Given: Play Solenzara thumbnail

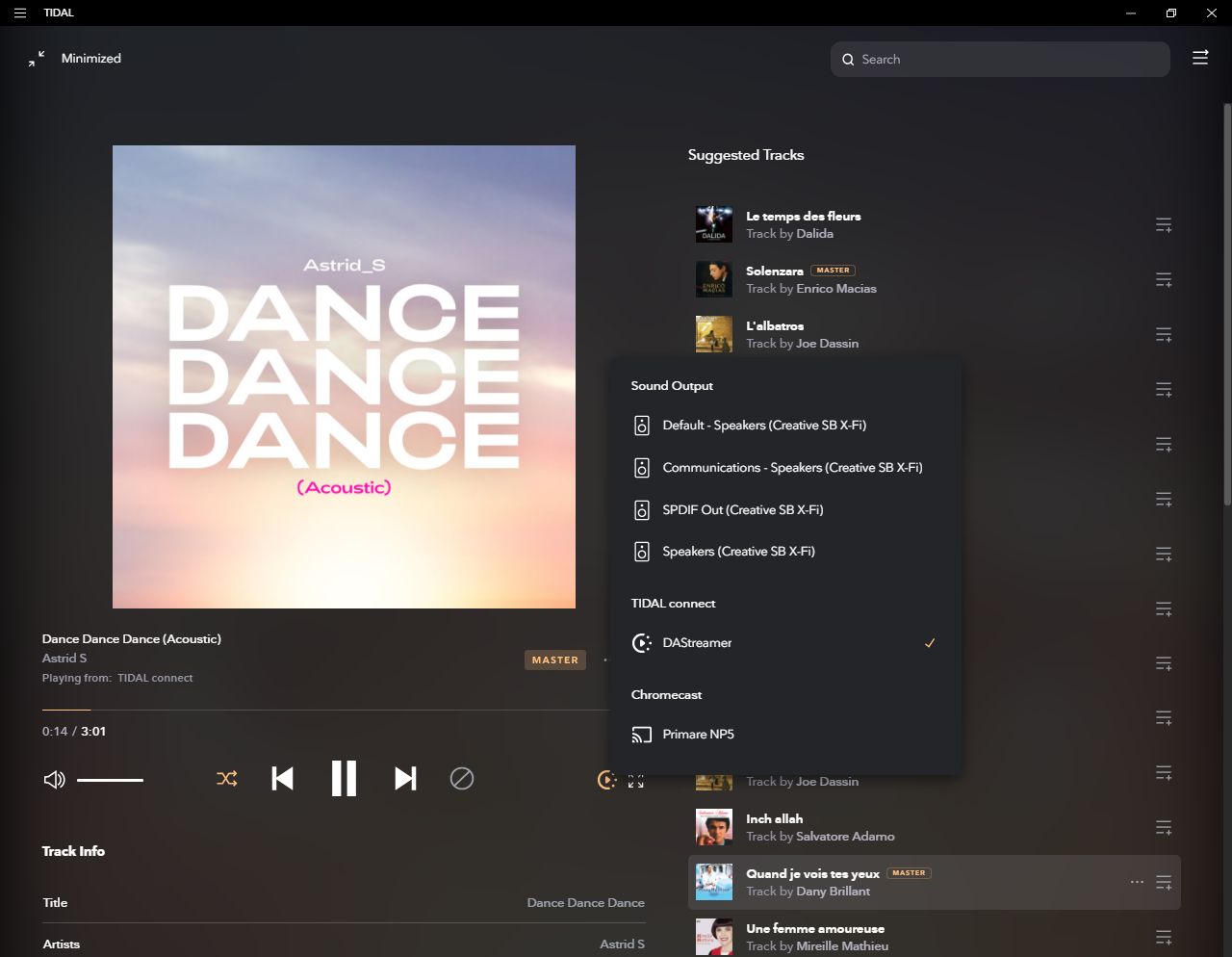Looking at the screenshot, I should (714, 279).
